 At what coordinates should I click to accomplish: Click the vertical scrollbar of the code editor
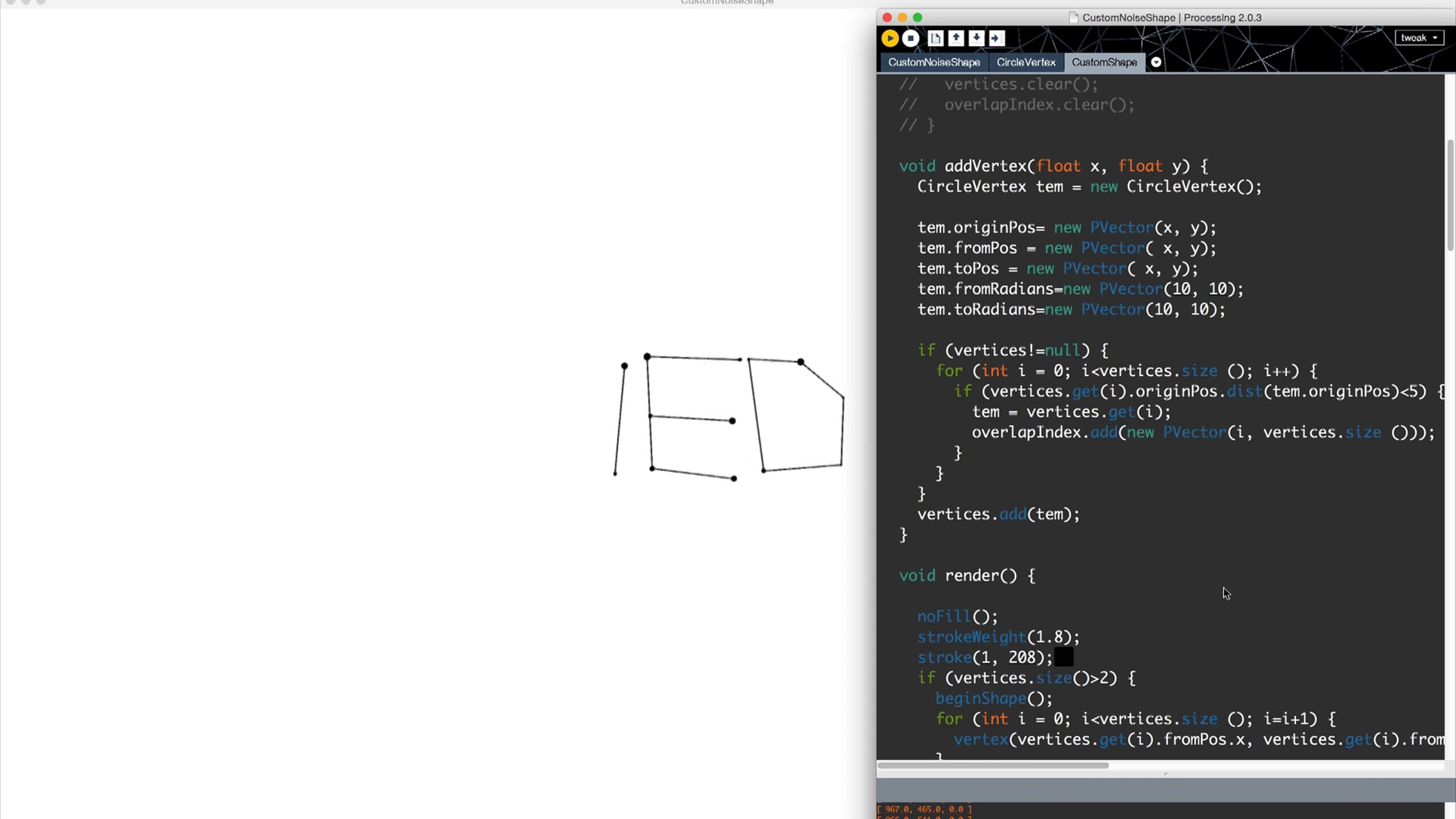tap(1451, 195)
